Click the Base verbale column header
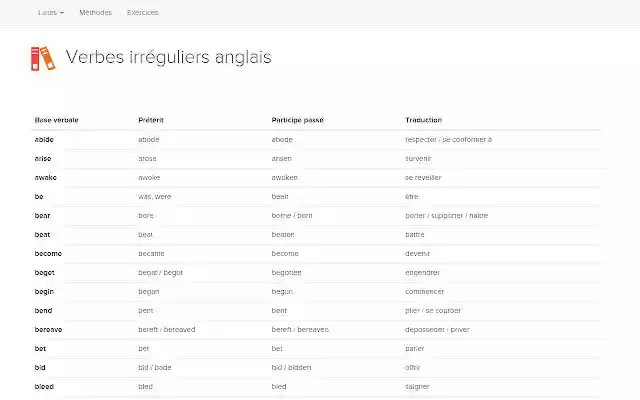 tap(56, 120)
